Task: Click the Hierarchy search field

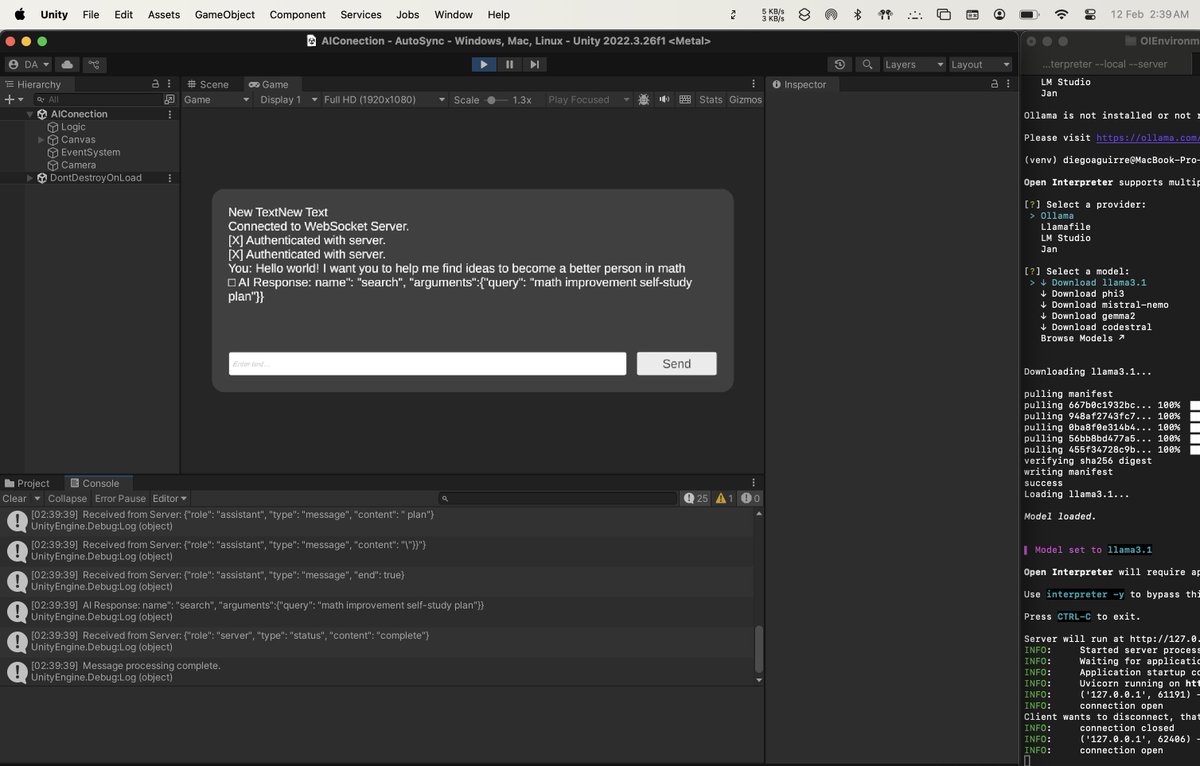Action: 100,100
